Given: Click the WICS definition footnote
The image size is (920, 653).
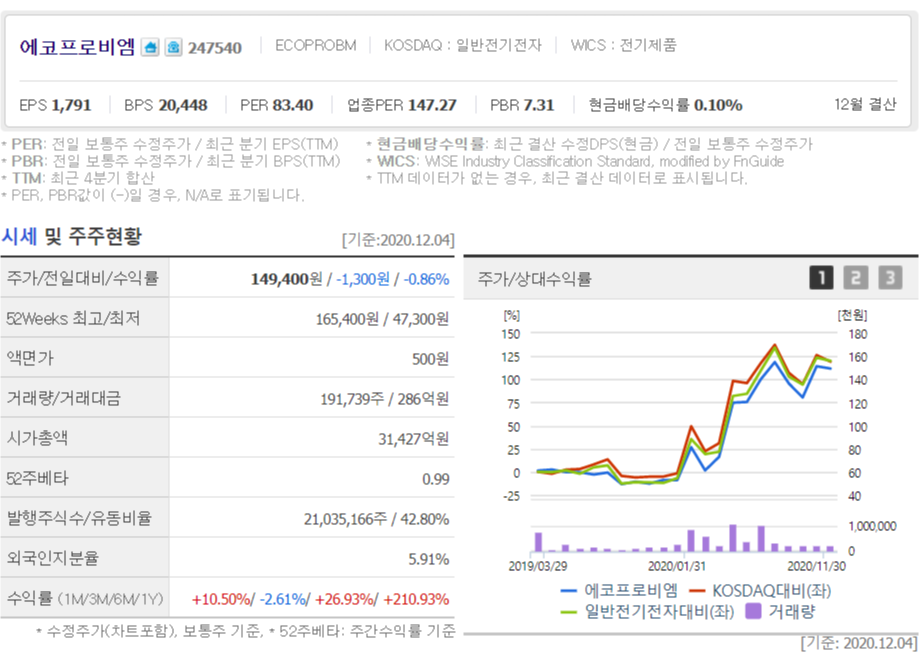Looking at the screenshot, I should click(x=575, y=161).
